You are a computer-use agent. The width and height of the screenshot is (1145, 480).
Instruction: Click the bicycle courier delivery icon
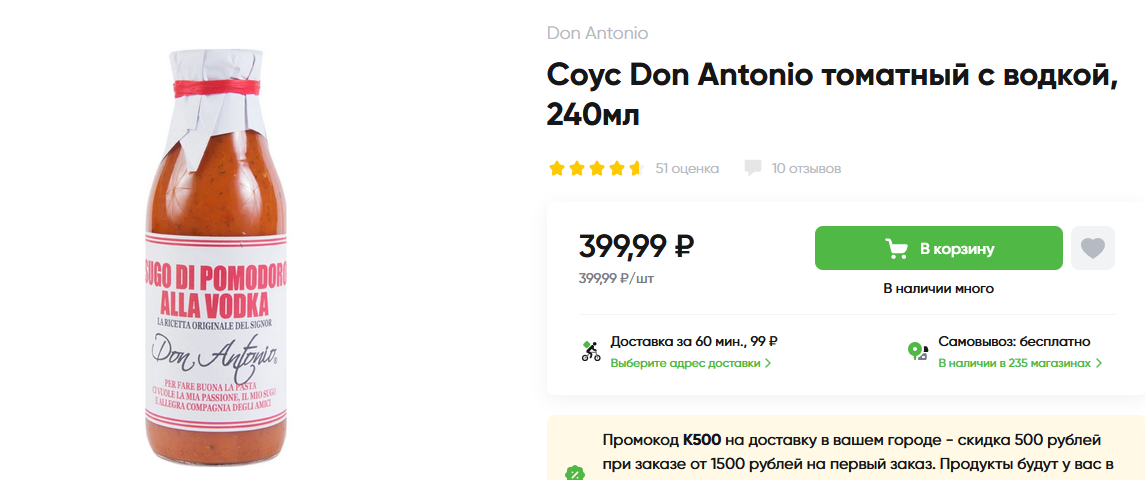(x=590, y=351)
